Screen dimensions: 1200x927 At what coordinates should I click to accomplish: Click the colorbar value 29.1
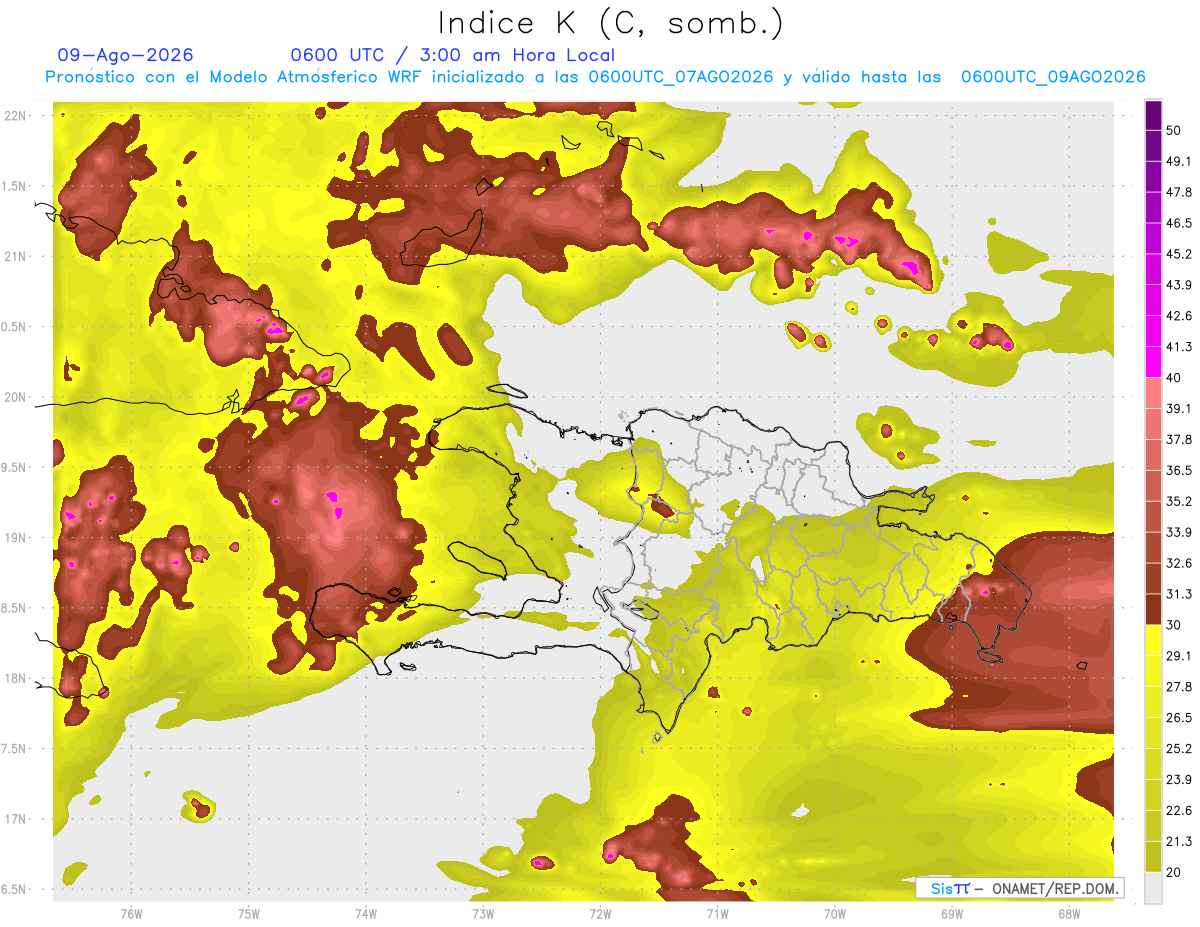click(x=1179, y=656)
